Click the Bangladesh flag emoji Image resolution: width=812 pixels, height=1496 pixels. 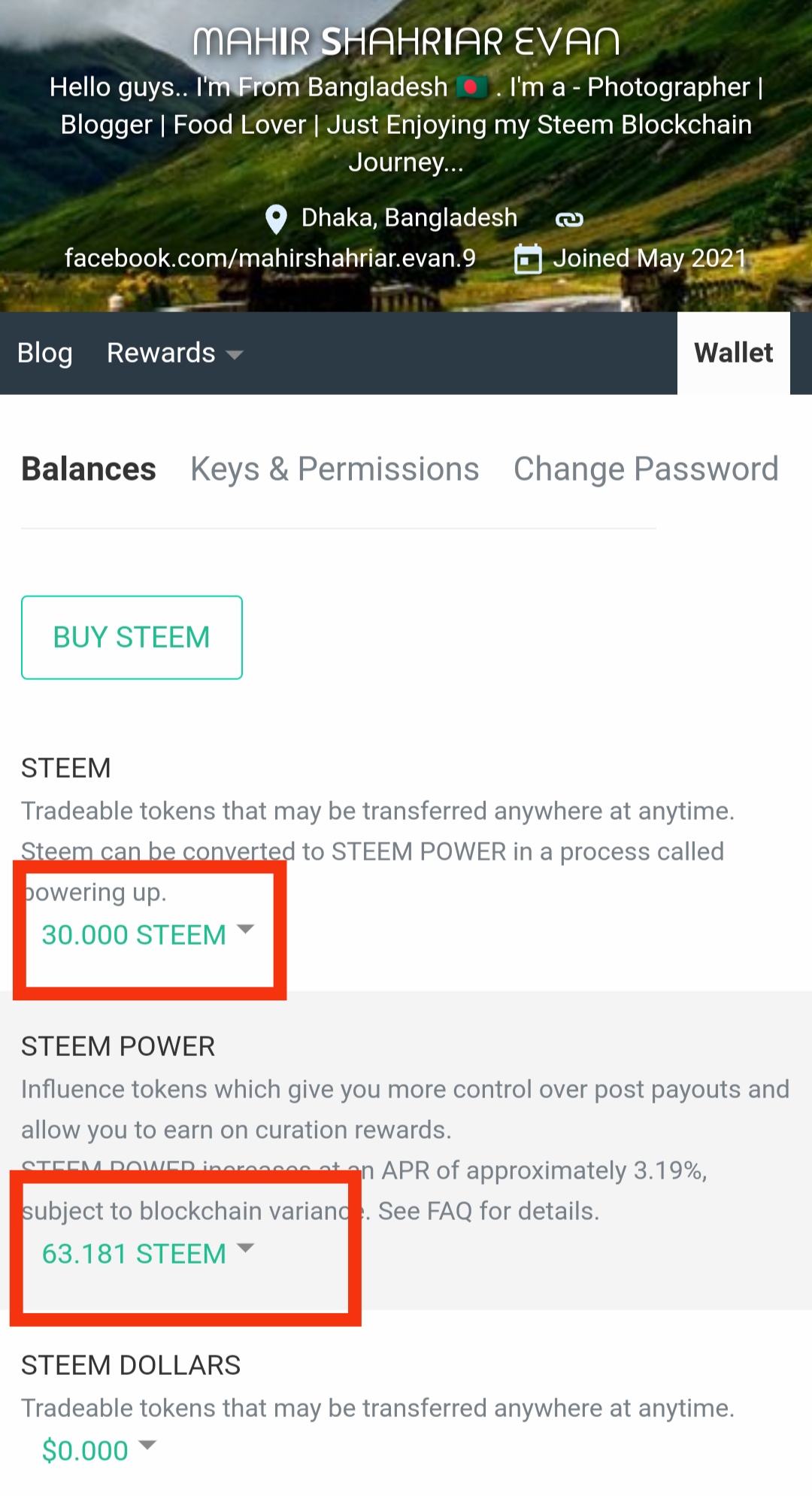click(471, 87)
